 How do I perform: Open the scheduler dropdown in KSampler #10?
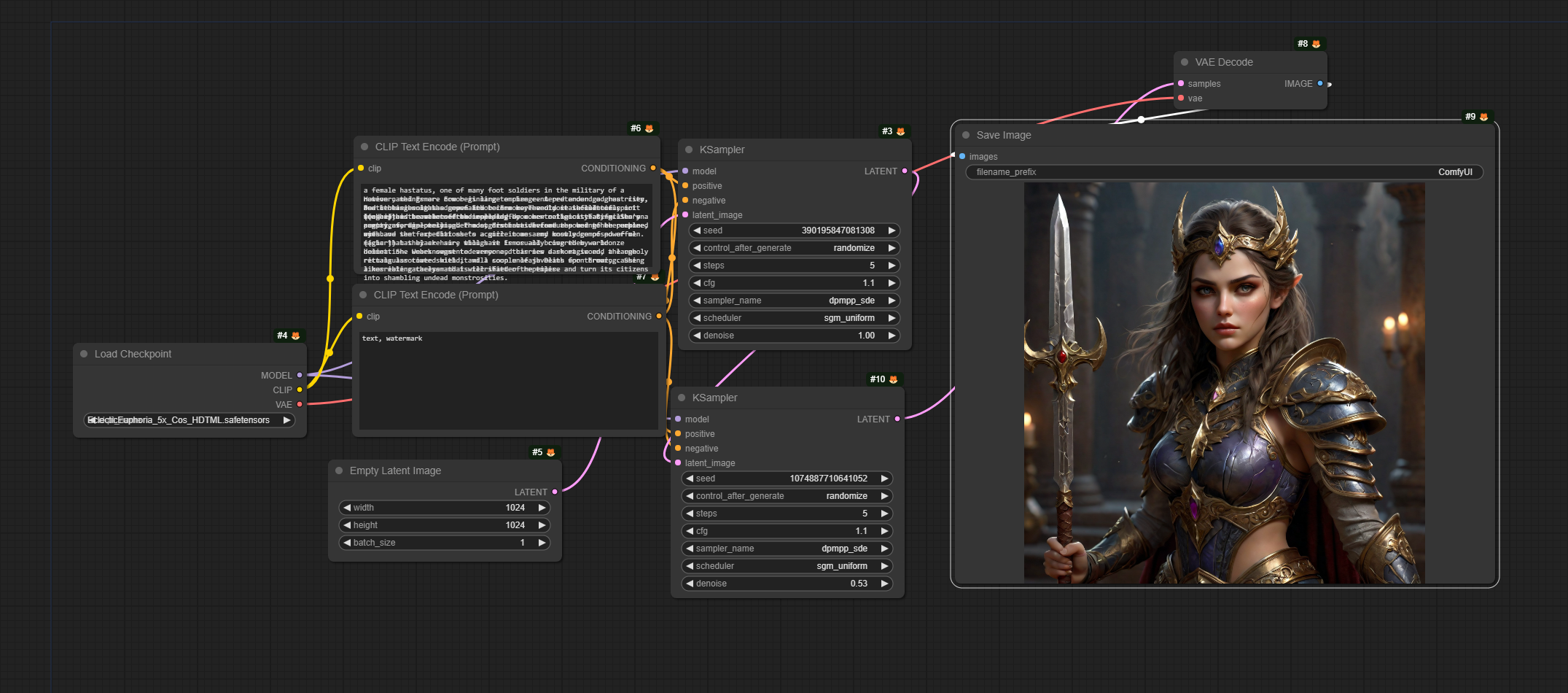(x=787, y=566)
